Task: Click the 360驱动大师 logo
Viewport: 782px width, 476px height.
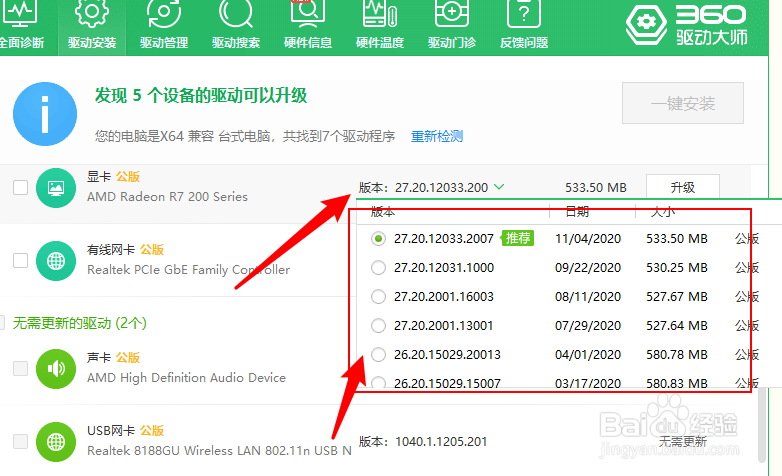Action: 687,25
